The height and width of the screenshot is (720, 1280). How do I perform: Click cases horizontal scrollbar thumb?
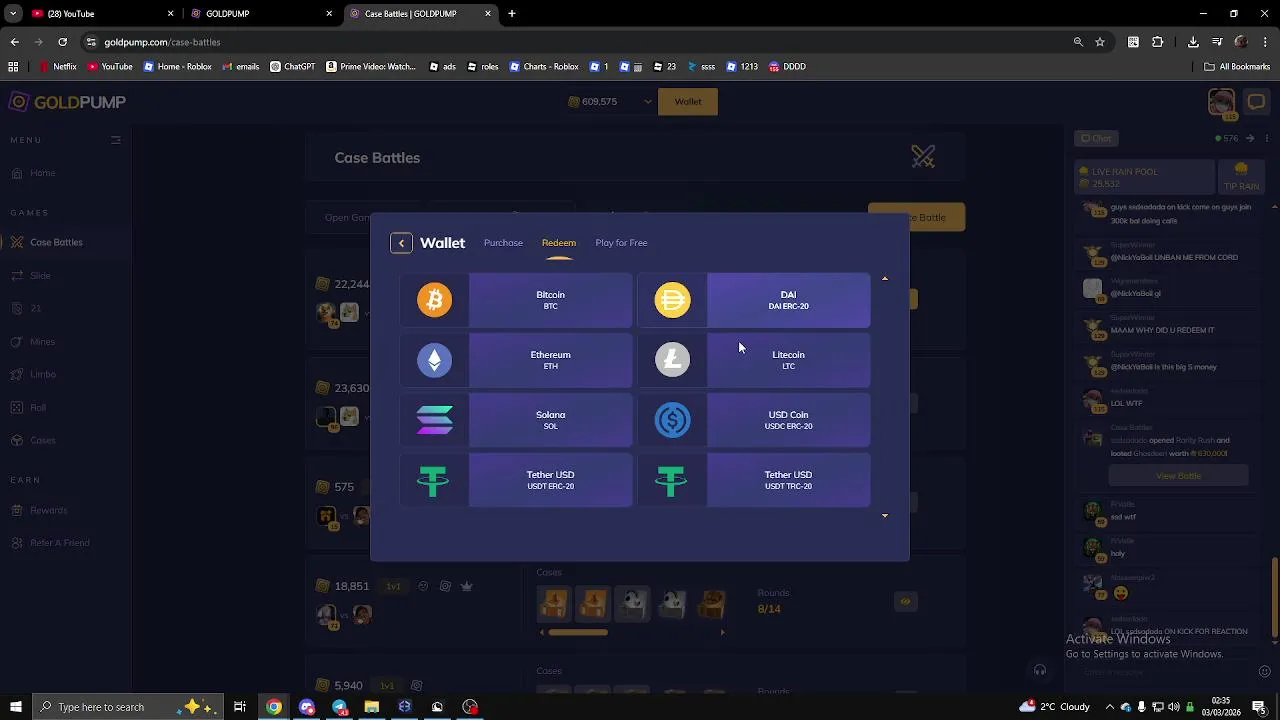pos(578,632)
